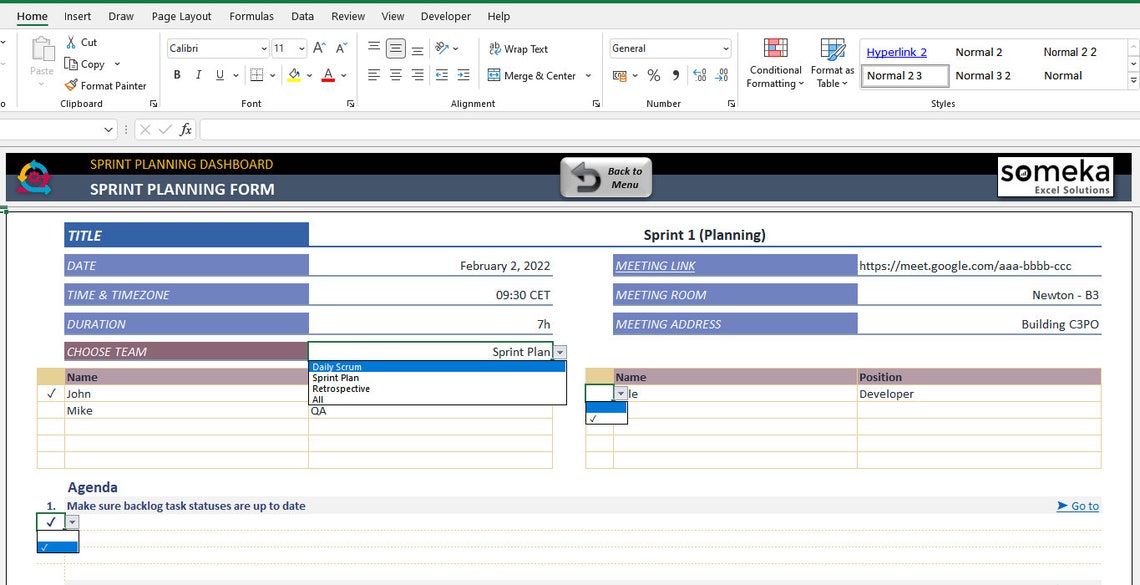Screen dimensions: 1140x585
Task: Open the Fill Color swatch picker
Action: pos(307,75)
